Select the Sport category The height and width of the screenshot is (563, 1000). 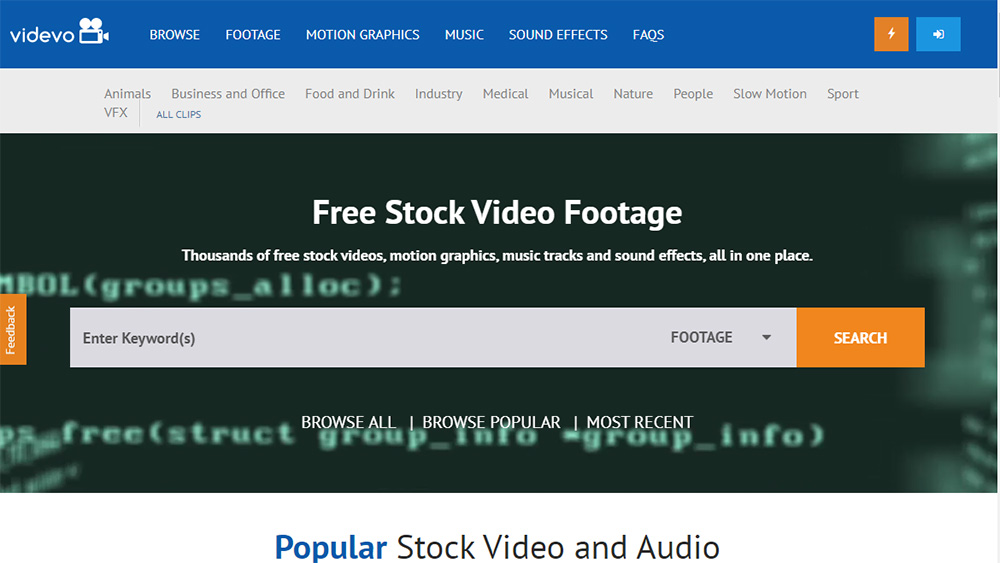842,94
